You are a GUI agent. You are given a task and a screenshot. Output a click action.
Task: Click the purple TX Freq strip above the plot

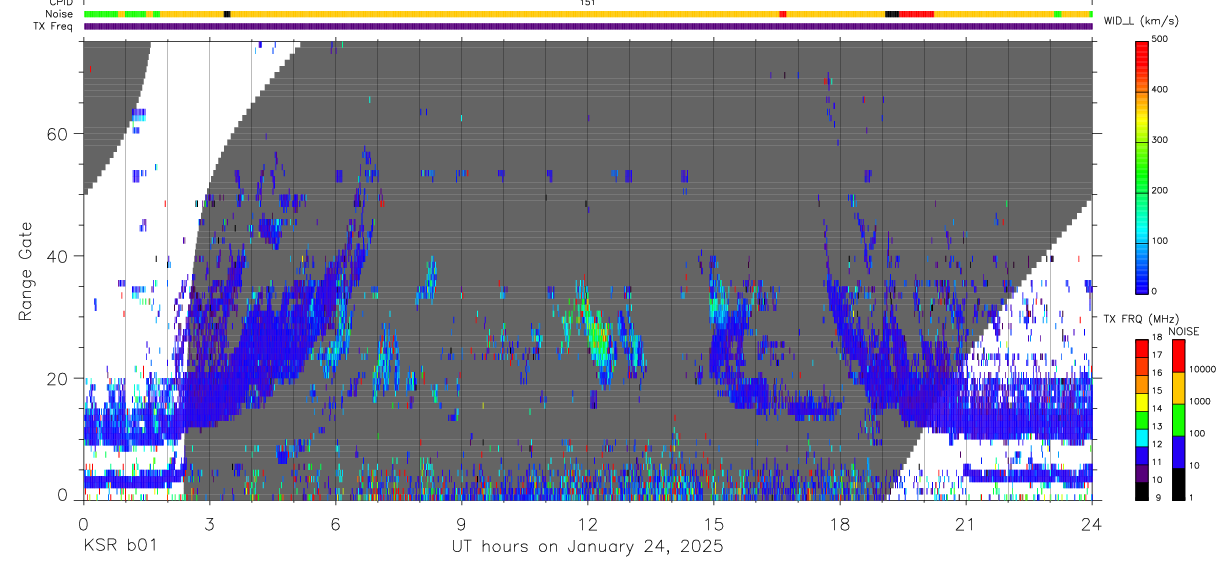point(588,26)
